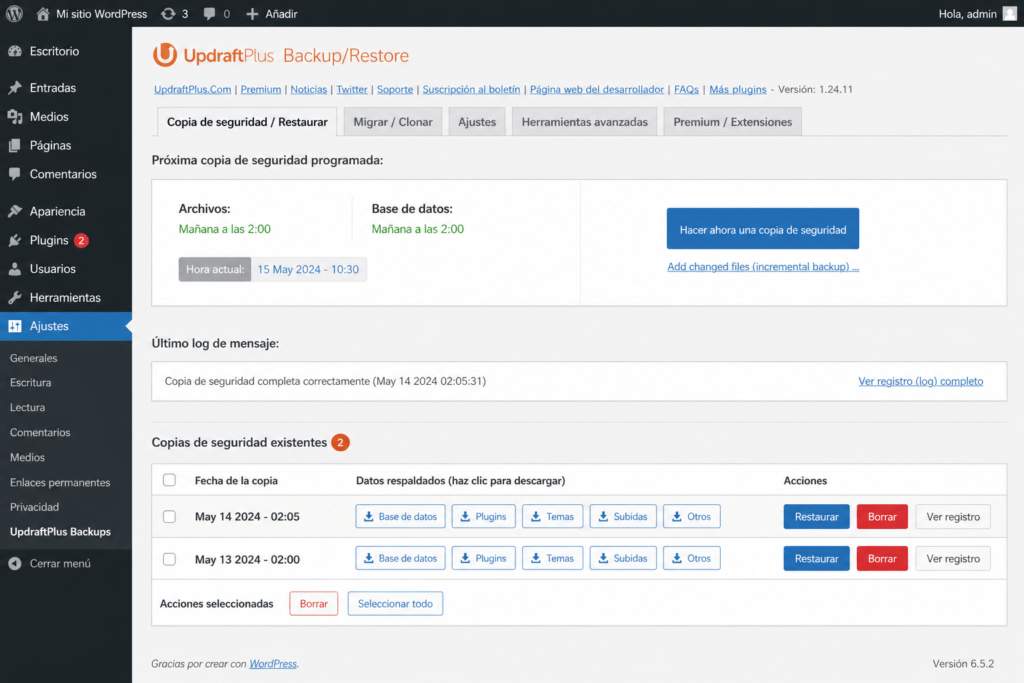Viewport: 1024px width, 683px height.
Task: Click Borrar under Acciones seleccionadas
Action: (x=313, y=603)
